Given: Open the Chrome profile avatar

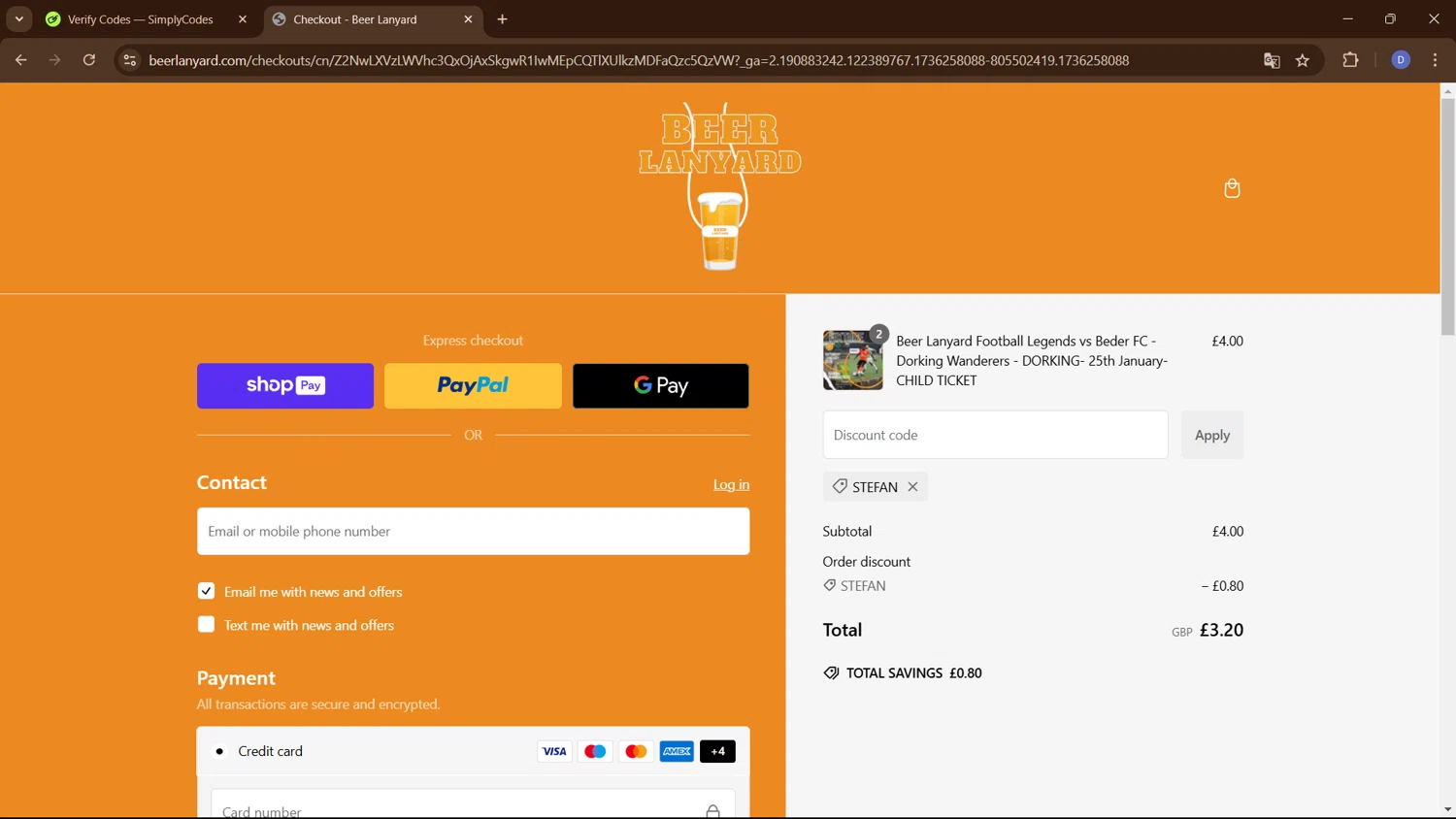Looking at the screenshot, I should [1401, 60].
